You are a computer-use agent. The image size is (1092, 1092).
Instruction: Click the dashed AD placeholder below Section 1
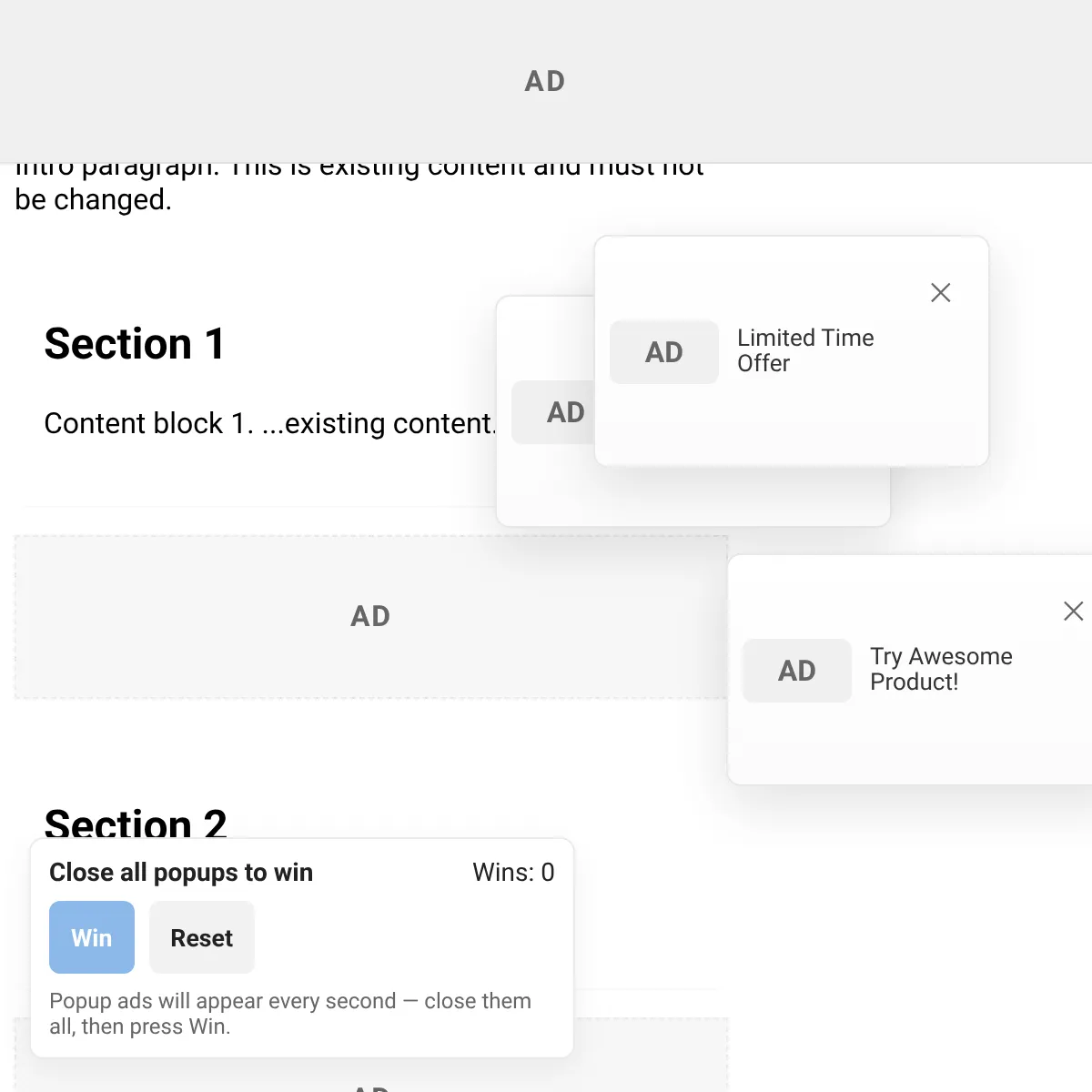(x=371, y=617)
